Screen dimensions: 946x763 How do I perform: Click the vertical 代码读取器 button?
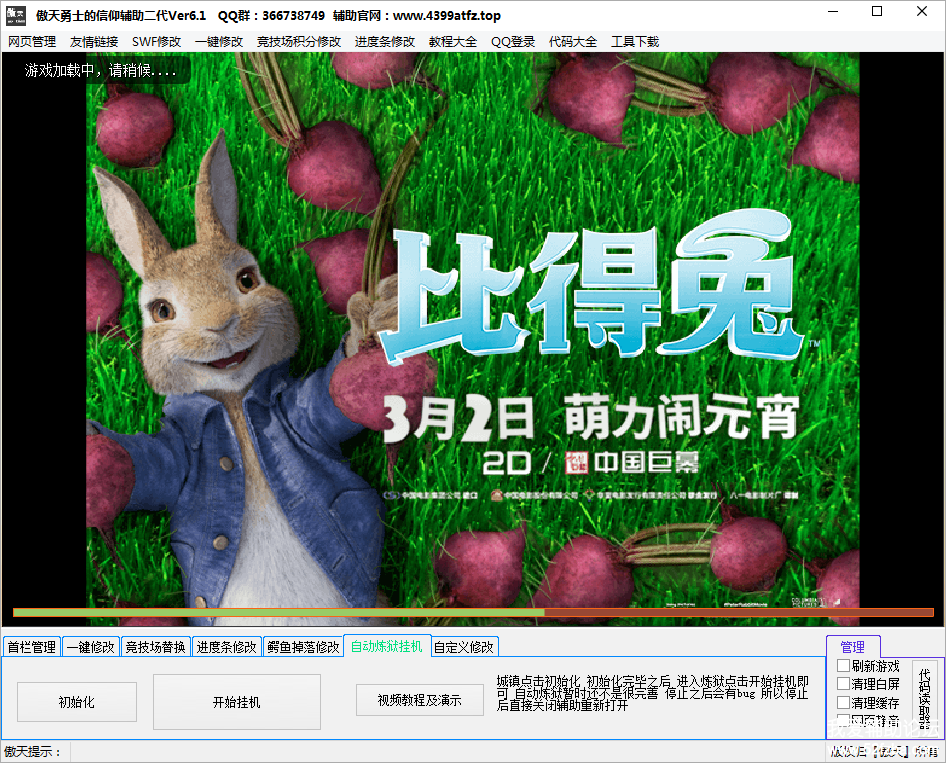tap(924, 698)
